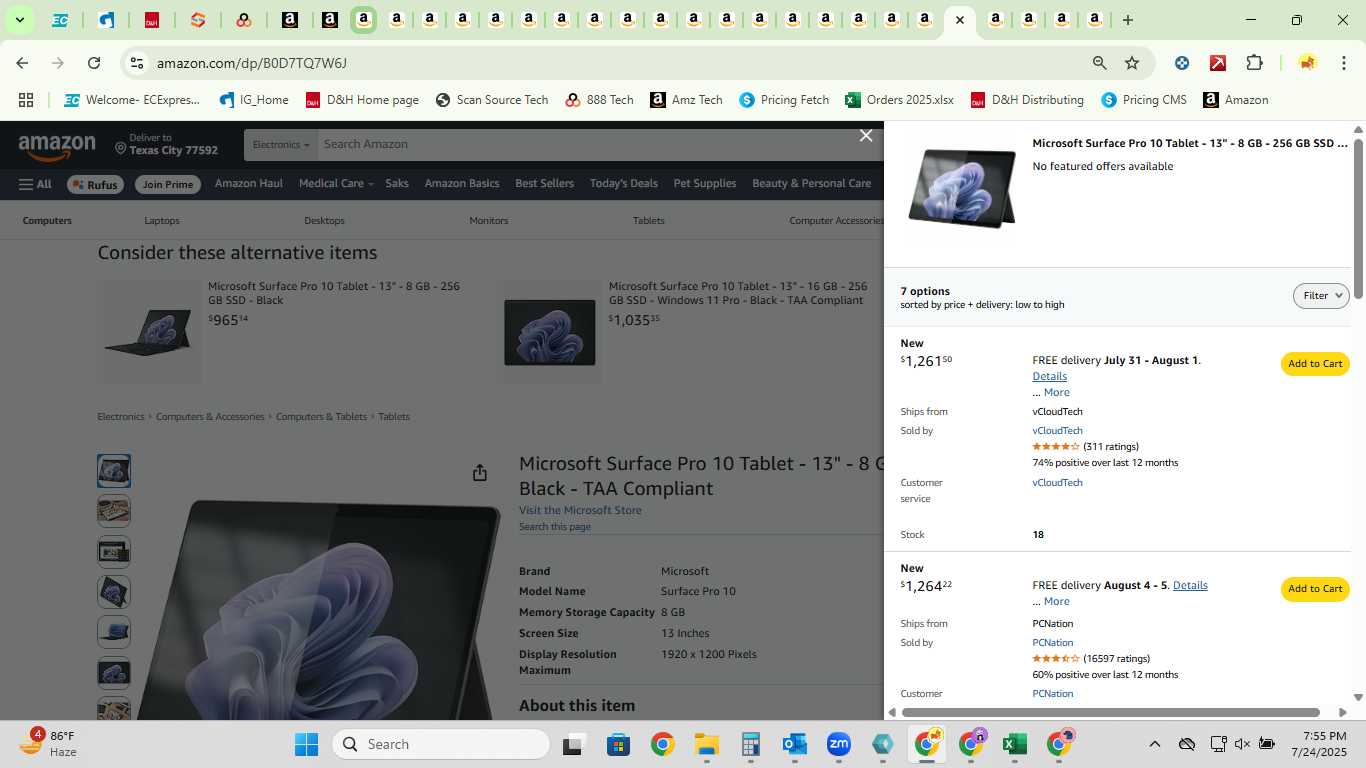Select Laptops subcategory tab
1366x768 pixels.
pos(162,221)
